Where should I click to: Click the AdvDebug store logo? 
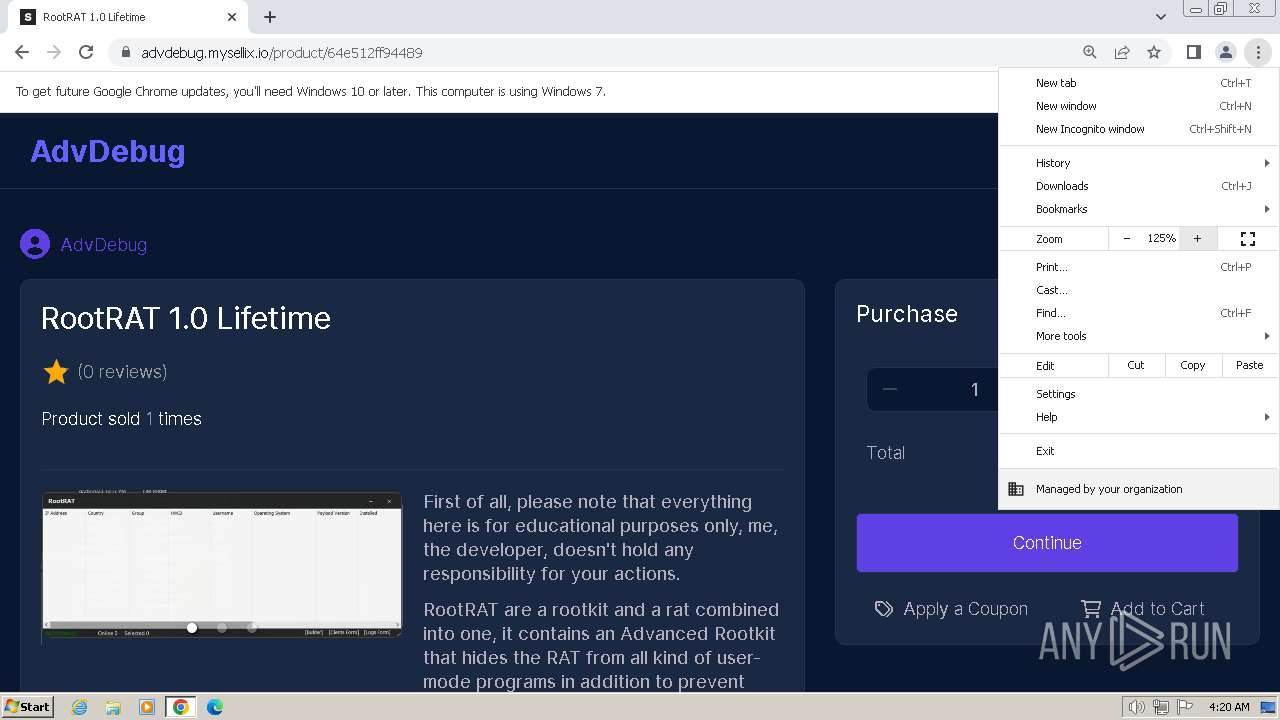coord(108,151)
